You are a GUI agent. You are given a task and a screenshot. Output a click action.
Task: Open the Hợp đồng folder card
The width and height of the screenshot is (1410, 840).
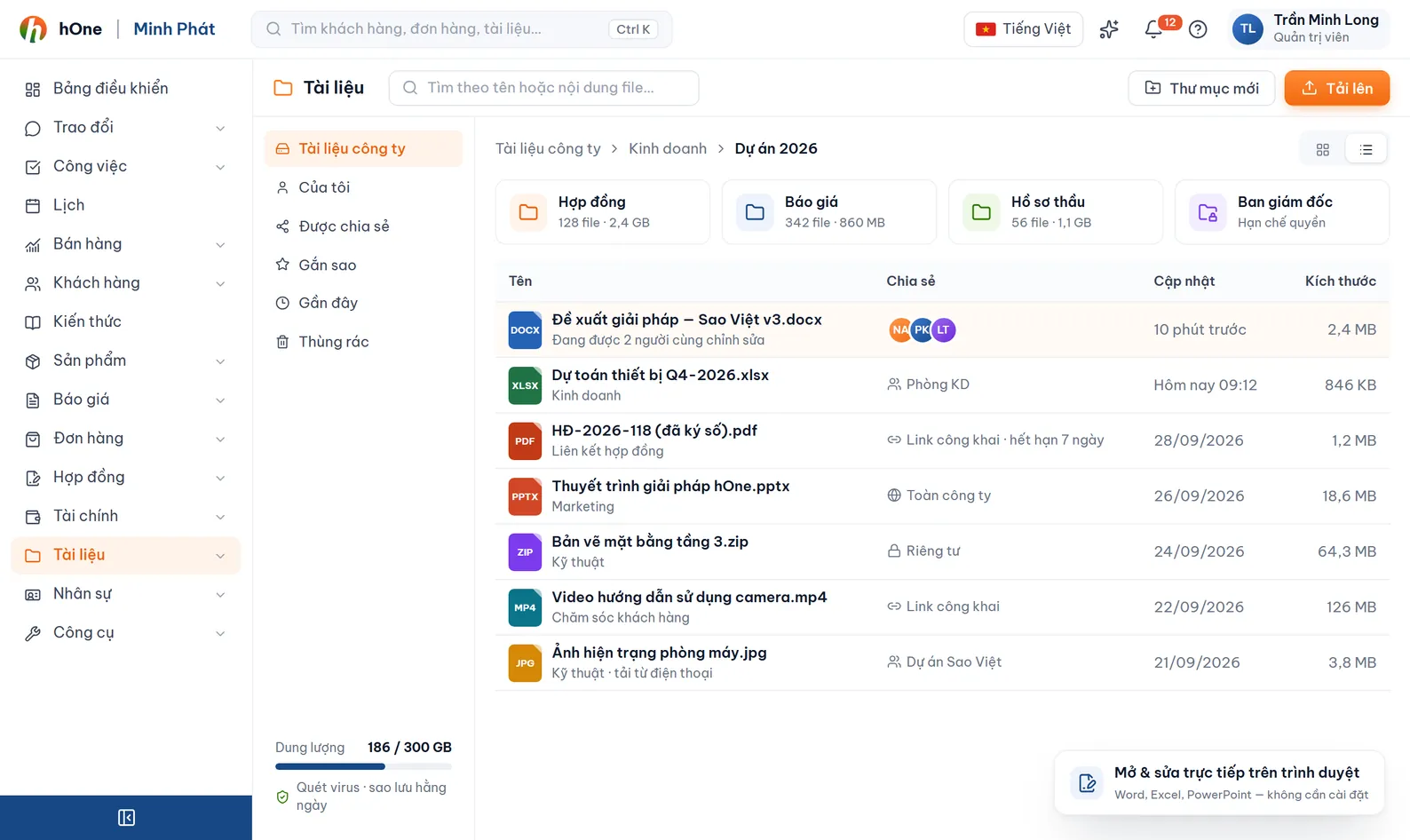(x=603, y=212)
